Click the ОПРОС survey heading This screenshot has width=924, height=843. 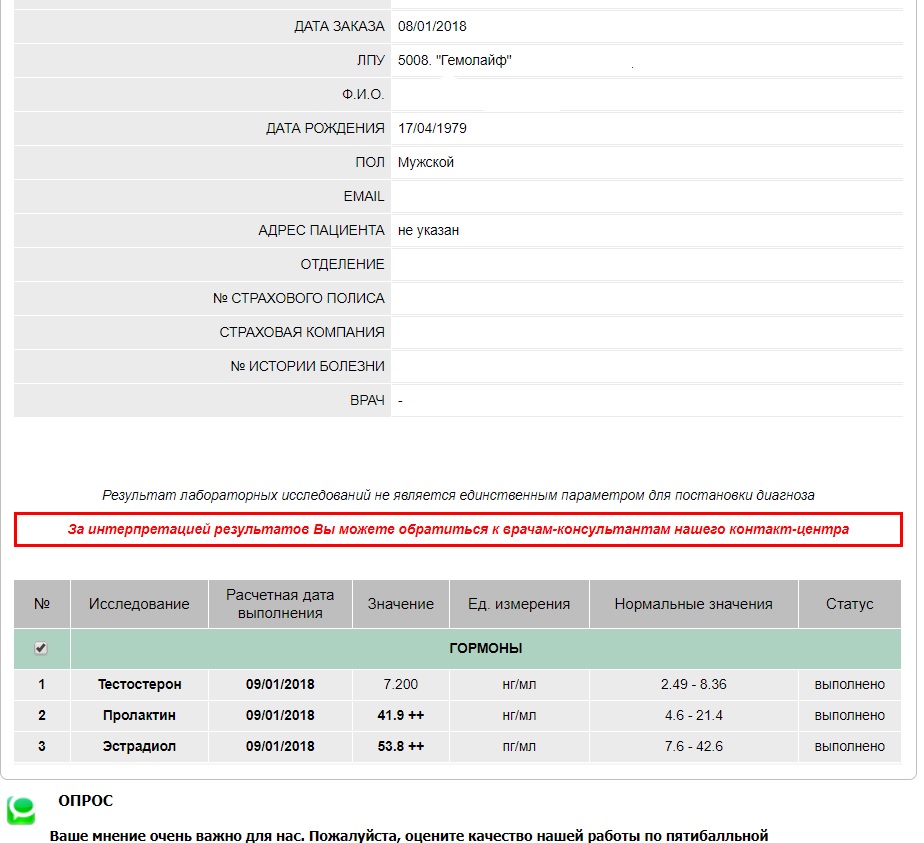tap(85, 801)
